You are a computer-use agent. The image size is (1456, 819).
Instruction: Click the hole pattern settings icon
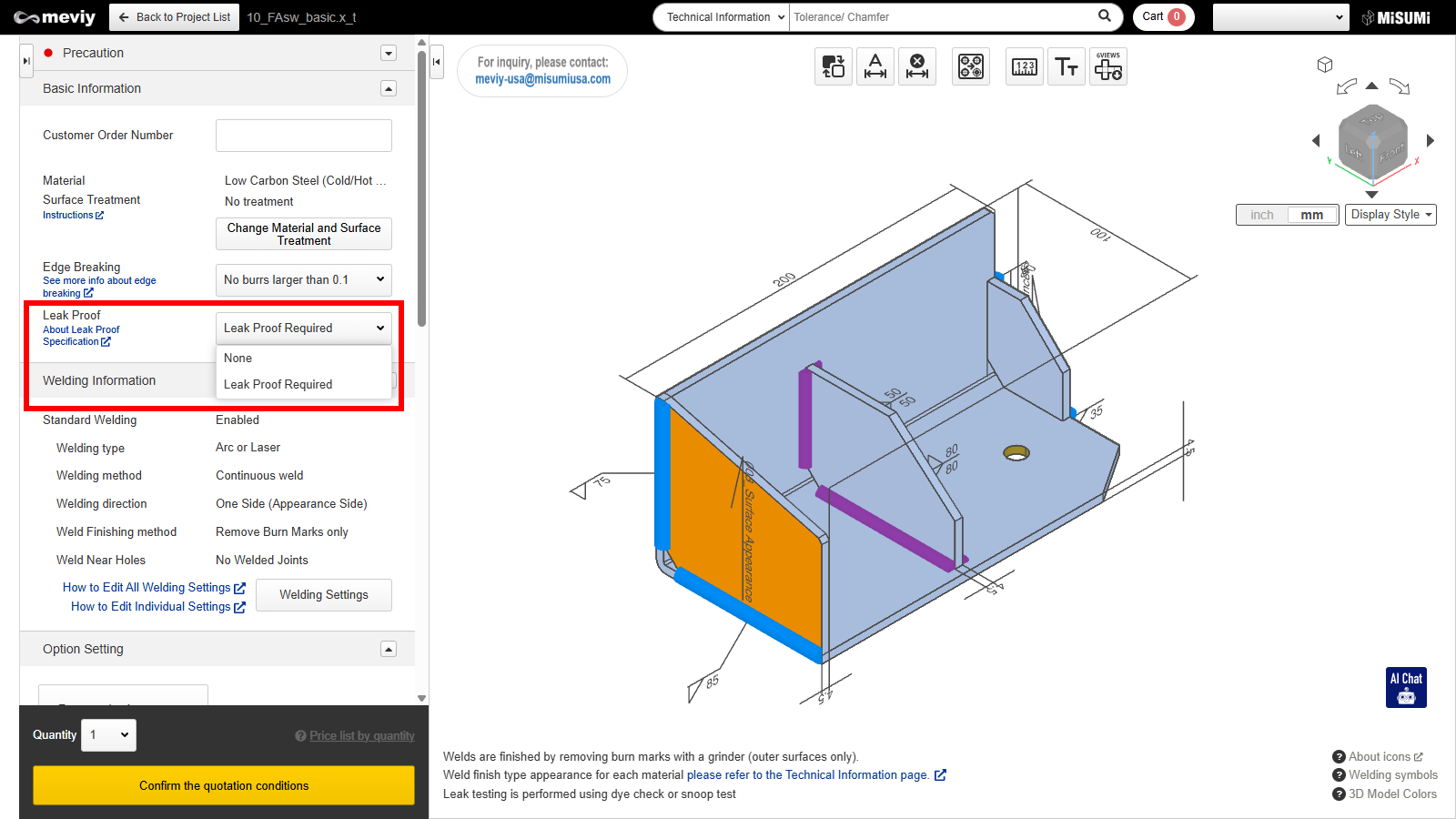(x=970, y=66)
